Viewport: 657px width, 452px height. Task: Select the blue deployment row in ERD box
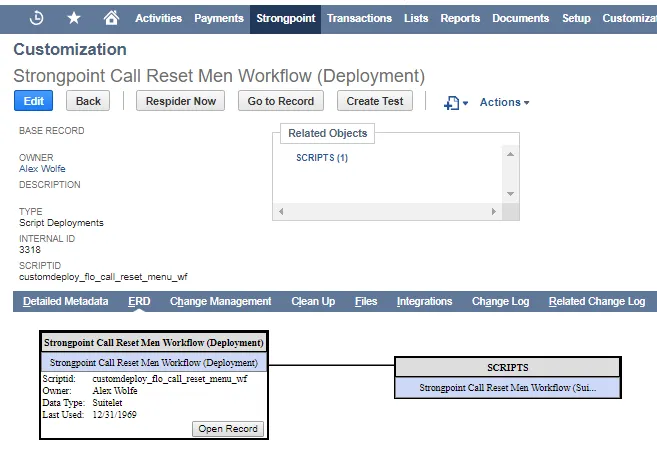pyautogui.click(x=154, y=363)
